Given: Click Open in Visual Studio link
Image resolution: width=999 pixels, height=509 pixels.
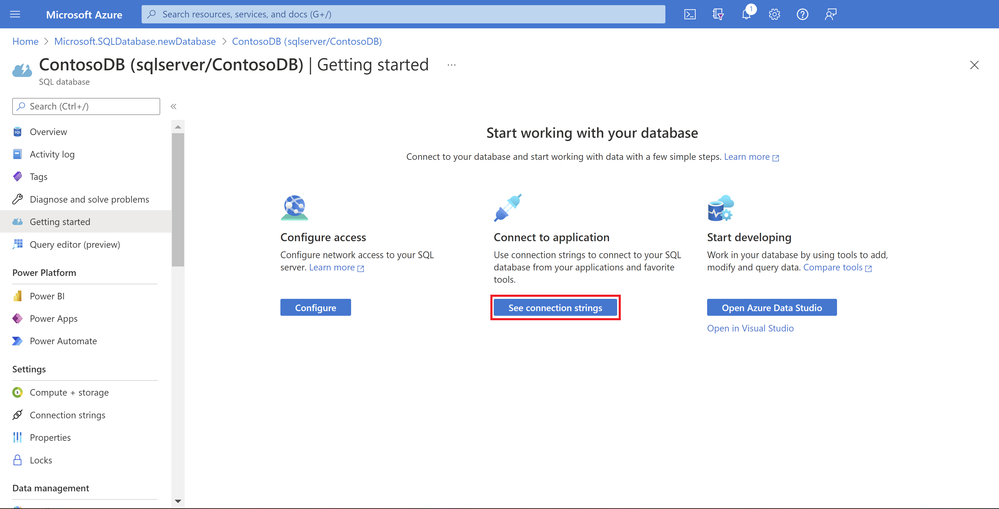Looking at the screenshot, I should click(751, 328).
